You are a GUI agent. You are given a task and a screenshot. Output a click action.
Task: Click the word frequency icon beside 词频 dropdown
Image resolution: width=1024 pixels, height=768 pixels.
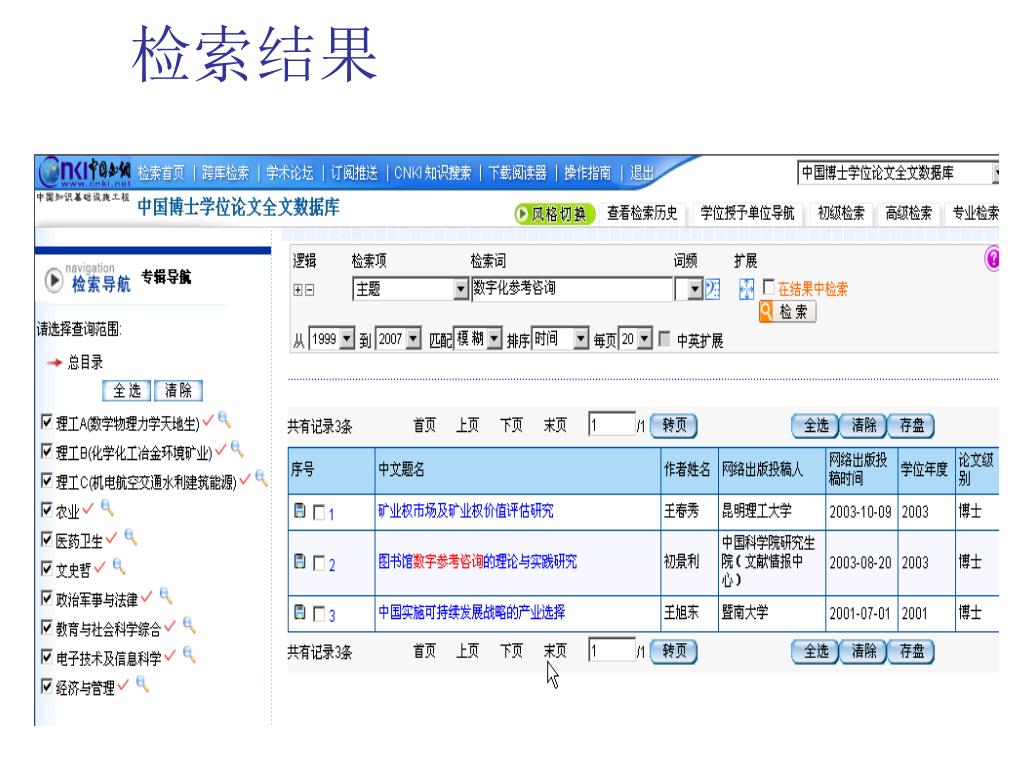tap(712, 288)
